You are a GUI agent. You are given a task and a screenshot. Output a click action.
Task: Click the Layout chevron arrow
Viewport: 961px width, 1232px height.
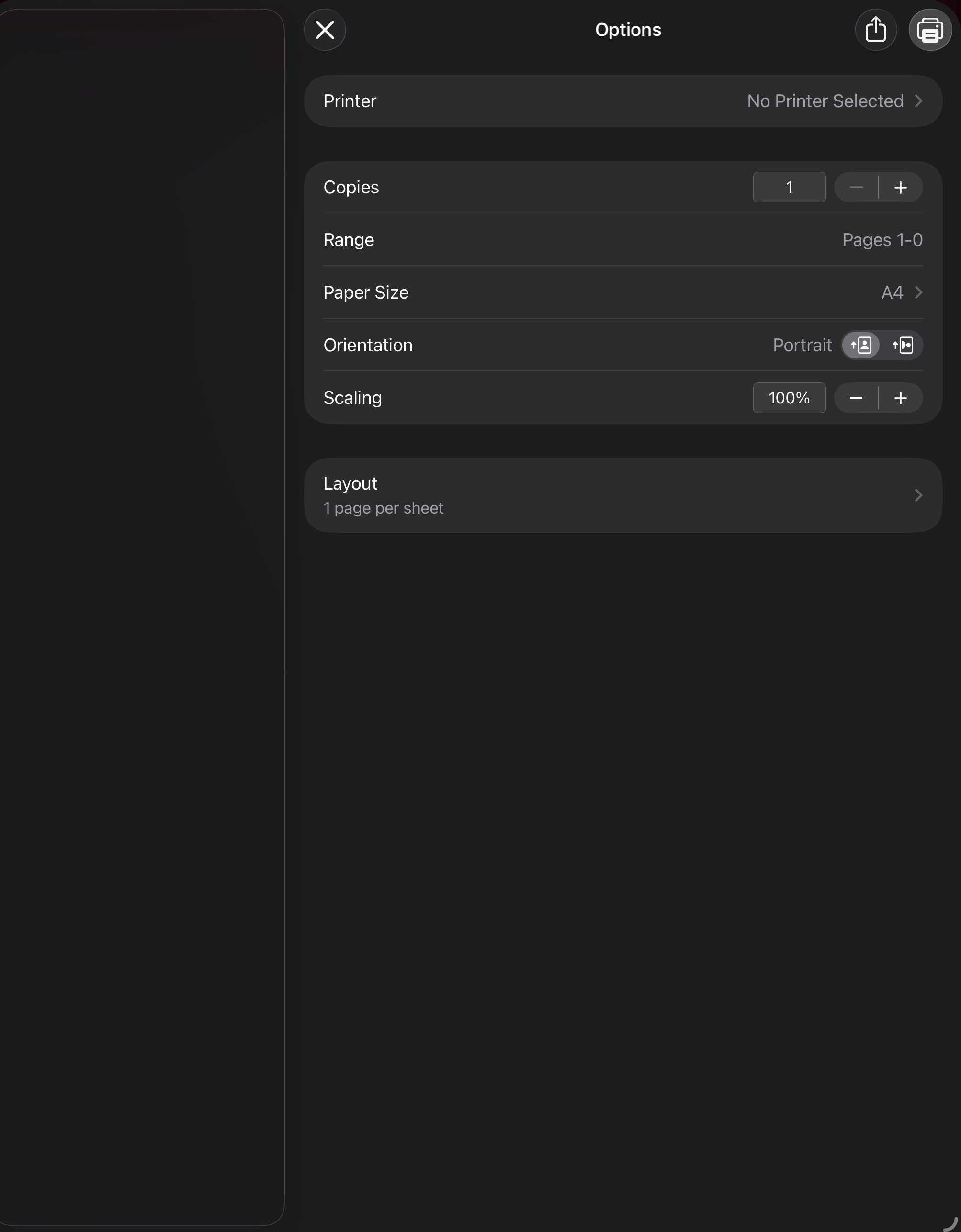[x=918, y=495]
